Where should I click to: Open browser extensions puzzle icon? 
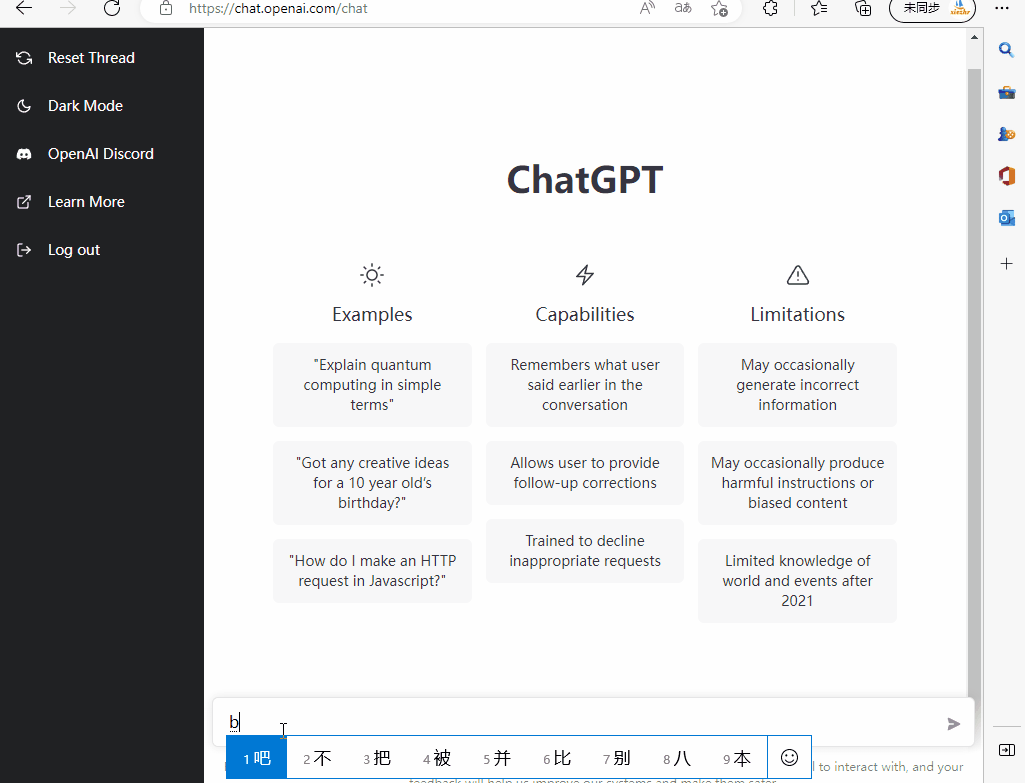(771, 8)
